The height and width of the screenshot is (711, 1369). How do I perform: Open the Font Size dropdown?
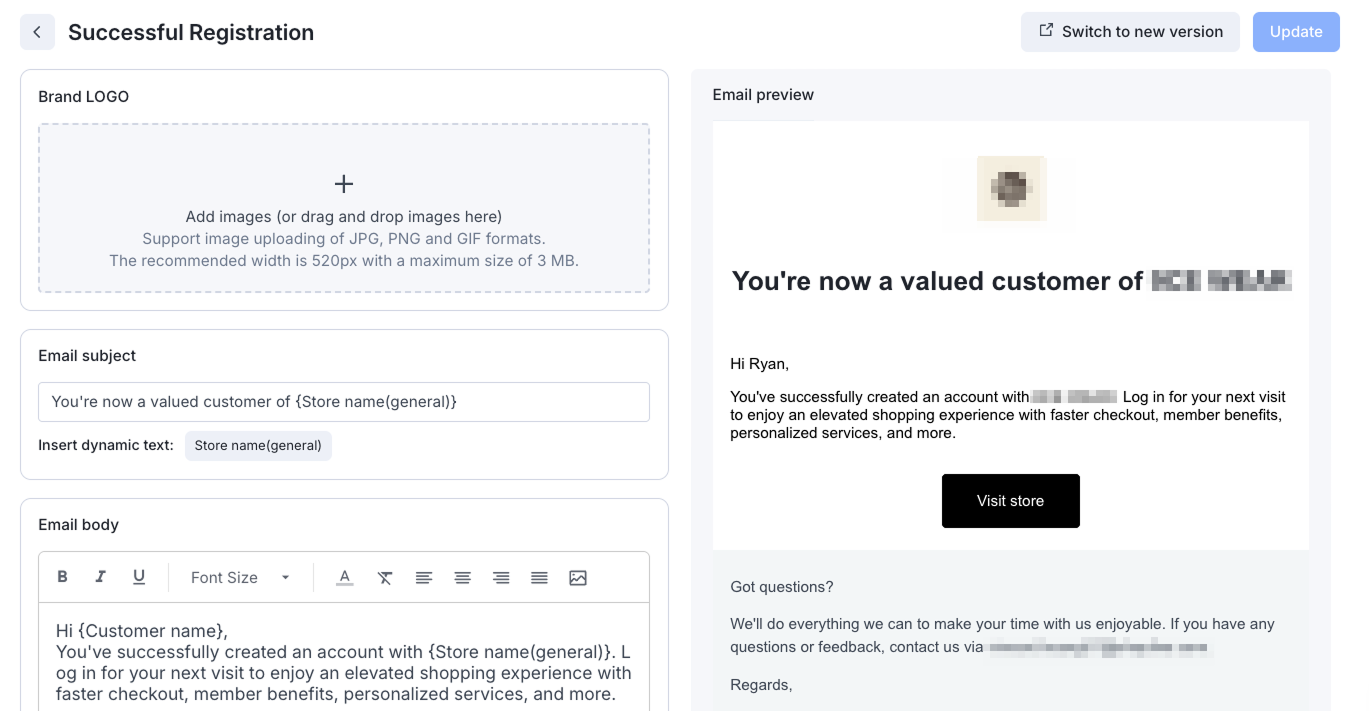click(x=240, y=577)
